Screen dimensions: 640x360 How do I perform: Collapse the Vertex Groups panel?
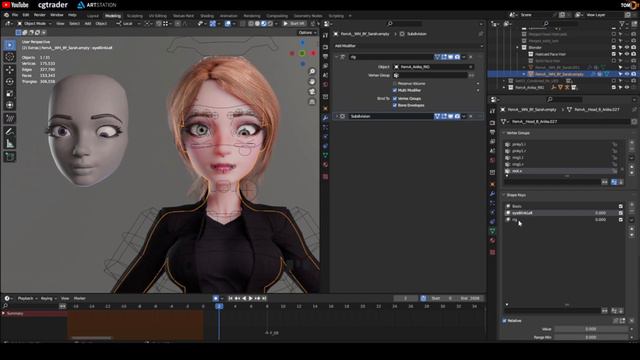(x=504, y=133)
